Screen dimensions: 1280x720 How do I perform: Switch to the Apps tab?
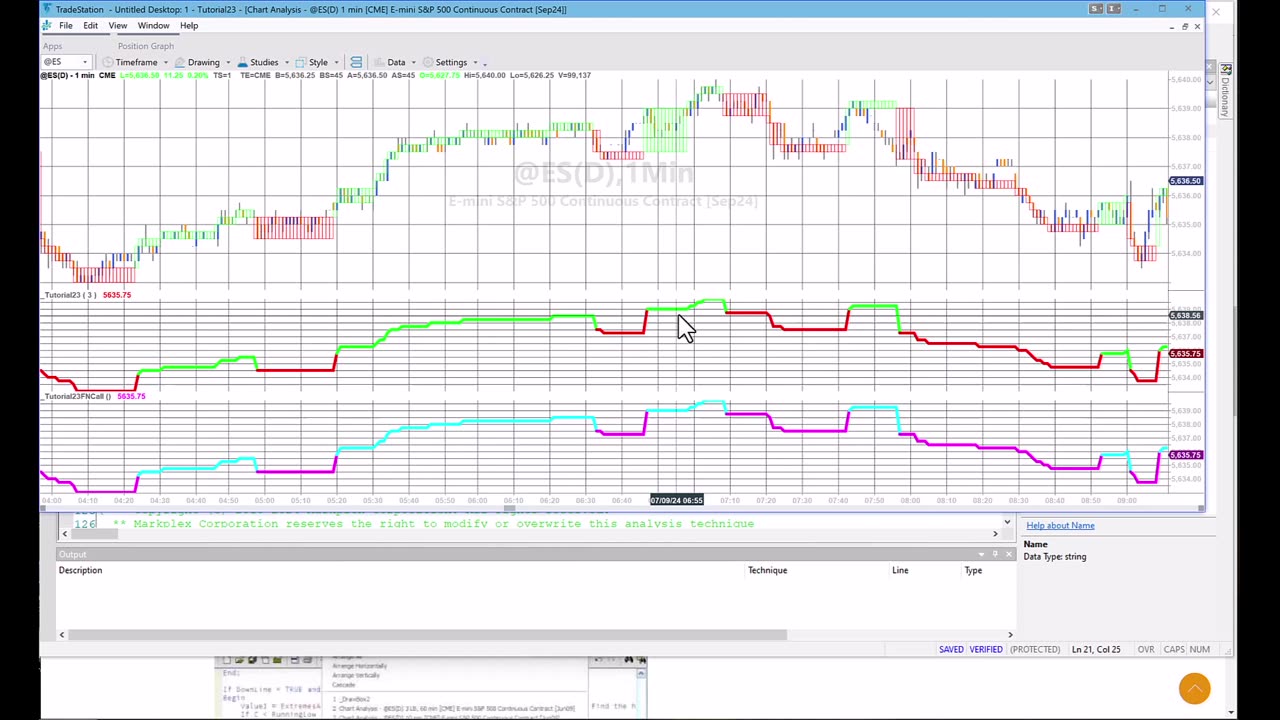click(52, 46)
